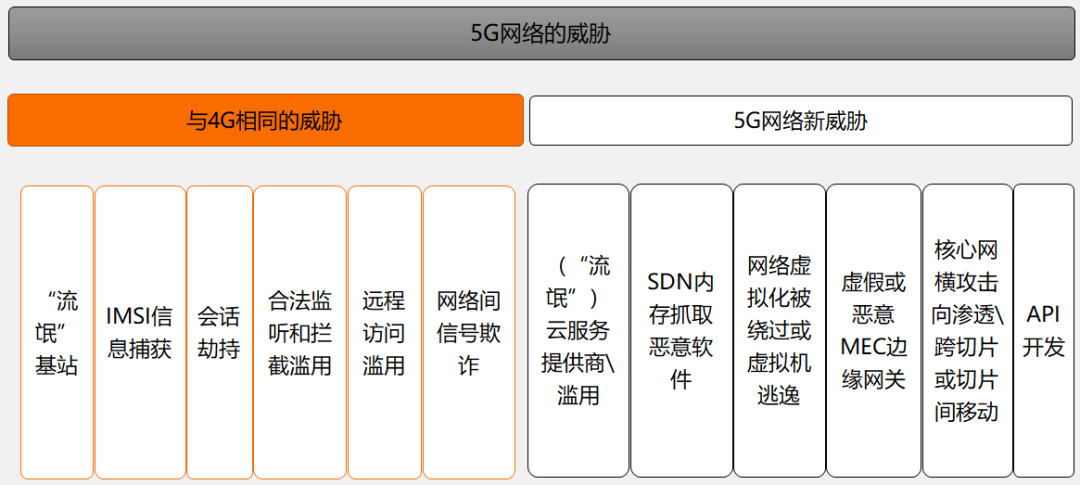
Task: Click the 虚假或恶意MEC边缘网关 box
Action: click(x=873, y=330)
